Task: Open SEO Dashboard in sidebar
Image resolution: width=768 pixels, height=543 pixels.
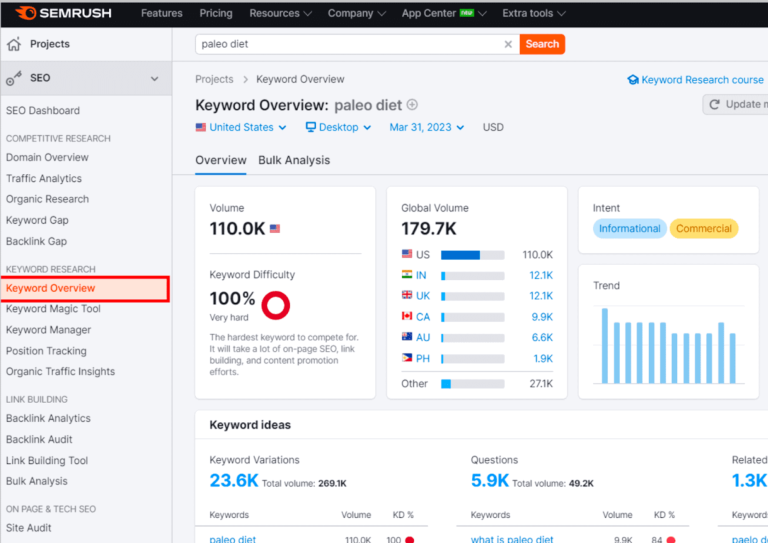Action: point(43,111)
